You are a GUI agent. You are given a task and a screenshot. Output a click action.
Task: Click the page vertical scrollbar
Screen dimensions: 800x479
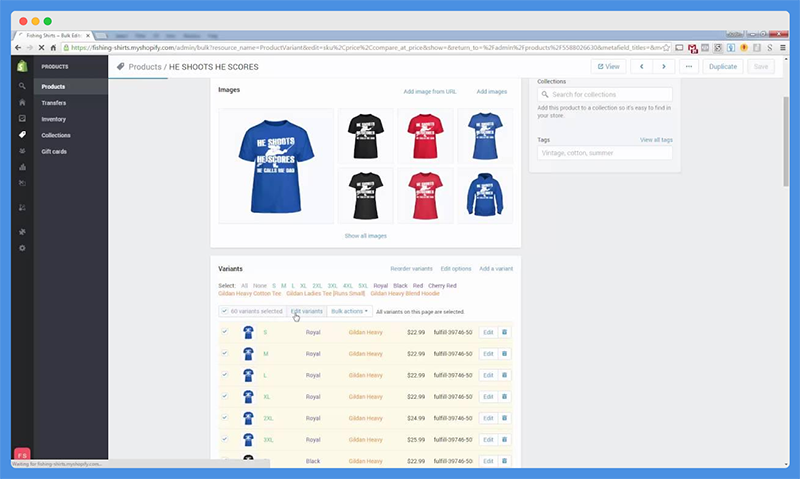[x=786, y=142]
